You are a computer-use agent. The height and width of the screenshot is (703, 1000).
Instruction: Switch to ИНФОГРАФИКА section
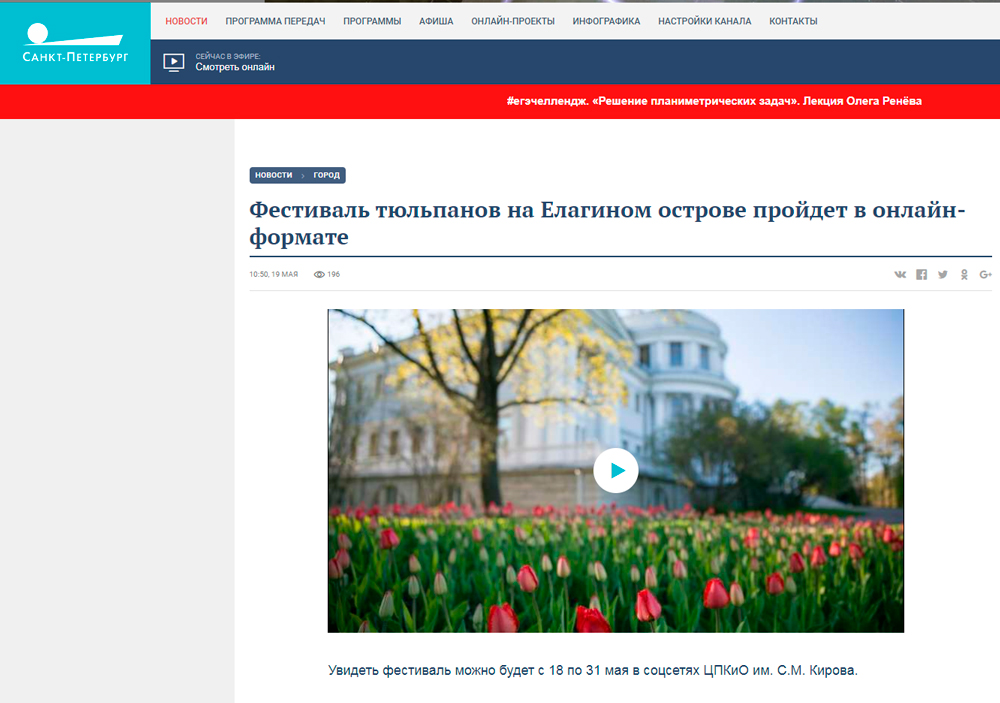coord(606,19)
